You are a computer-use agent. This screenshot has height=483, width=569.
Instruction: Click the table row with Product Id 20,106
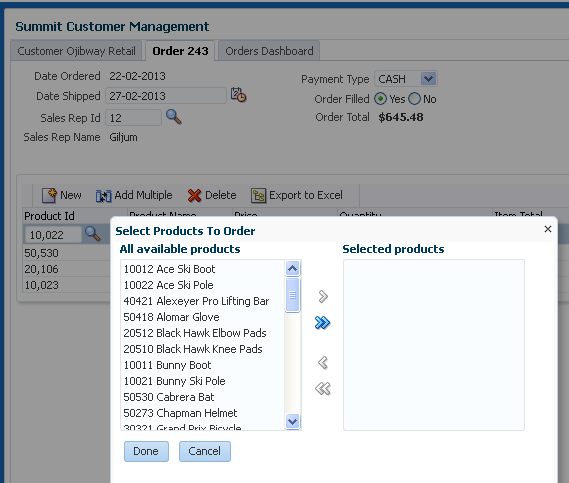[x=66, y=269]
